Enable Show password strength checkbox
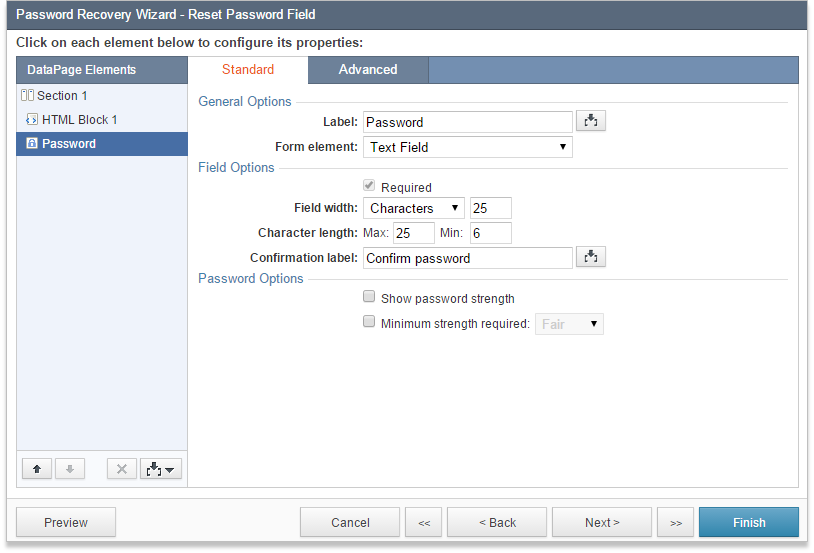 369,296
